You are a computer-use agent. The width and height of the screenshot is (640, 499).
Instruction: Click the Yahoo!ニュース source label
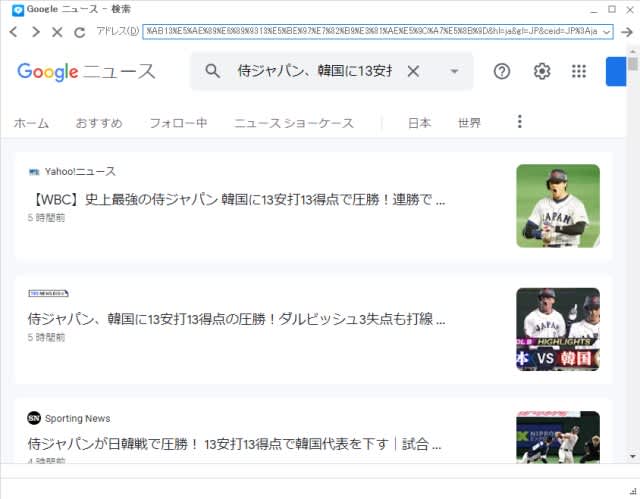click(80, 171)
